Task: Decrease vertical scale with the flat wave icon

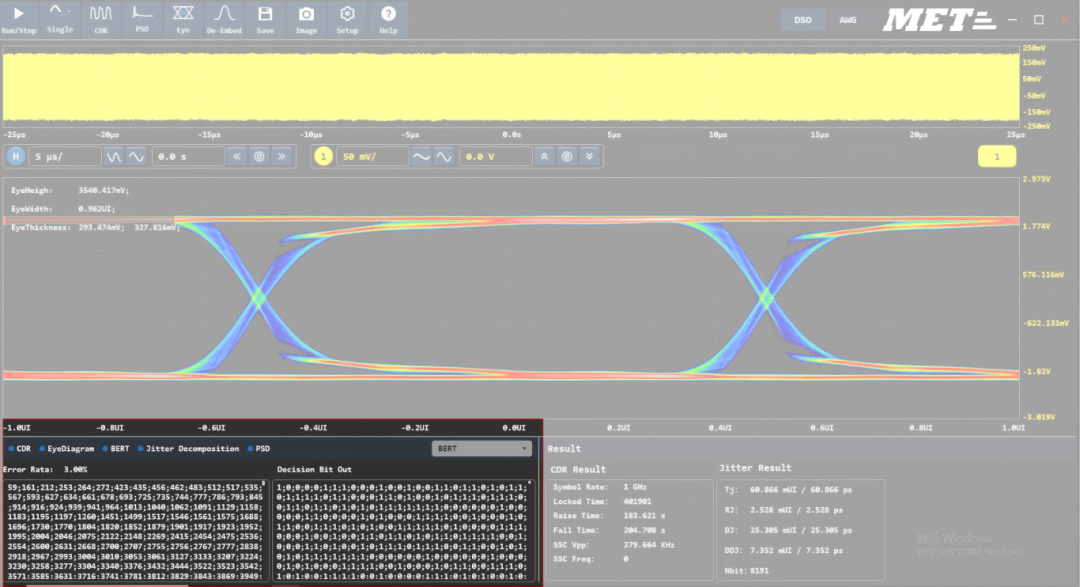Action: pyautogui.click(x=421, y=156)
